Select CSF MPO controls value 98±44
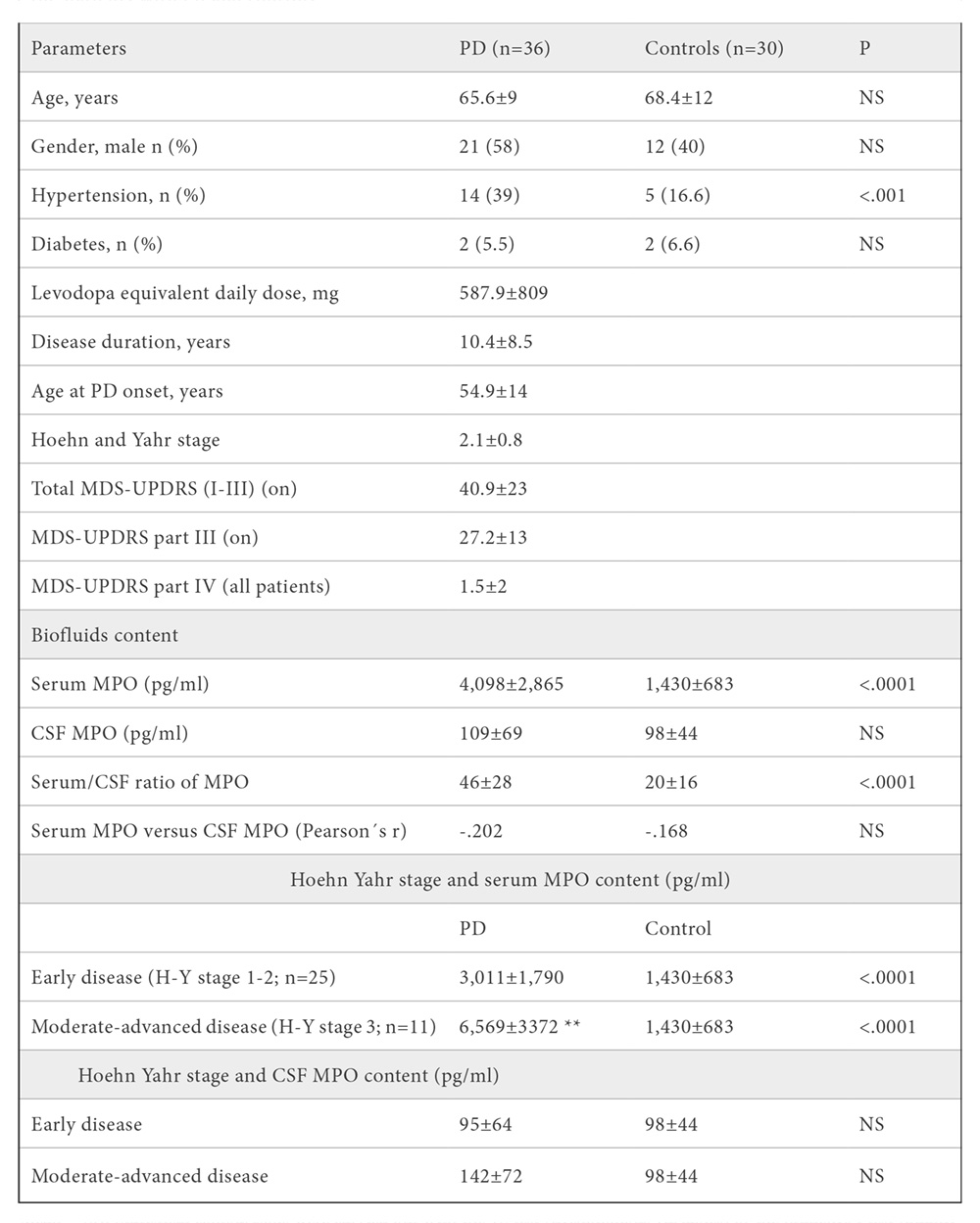 (x=671, y=733)
